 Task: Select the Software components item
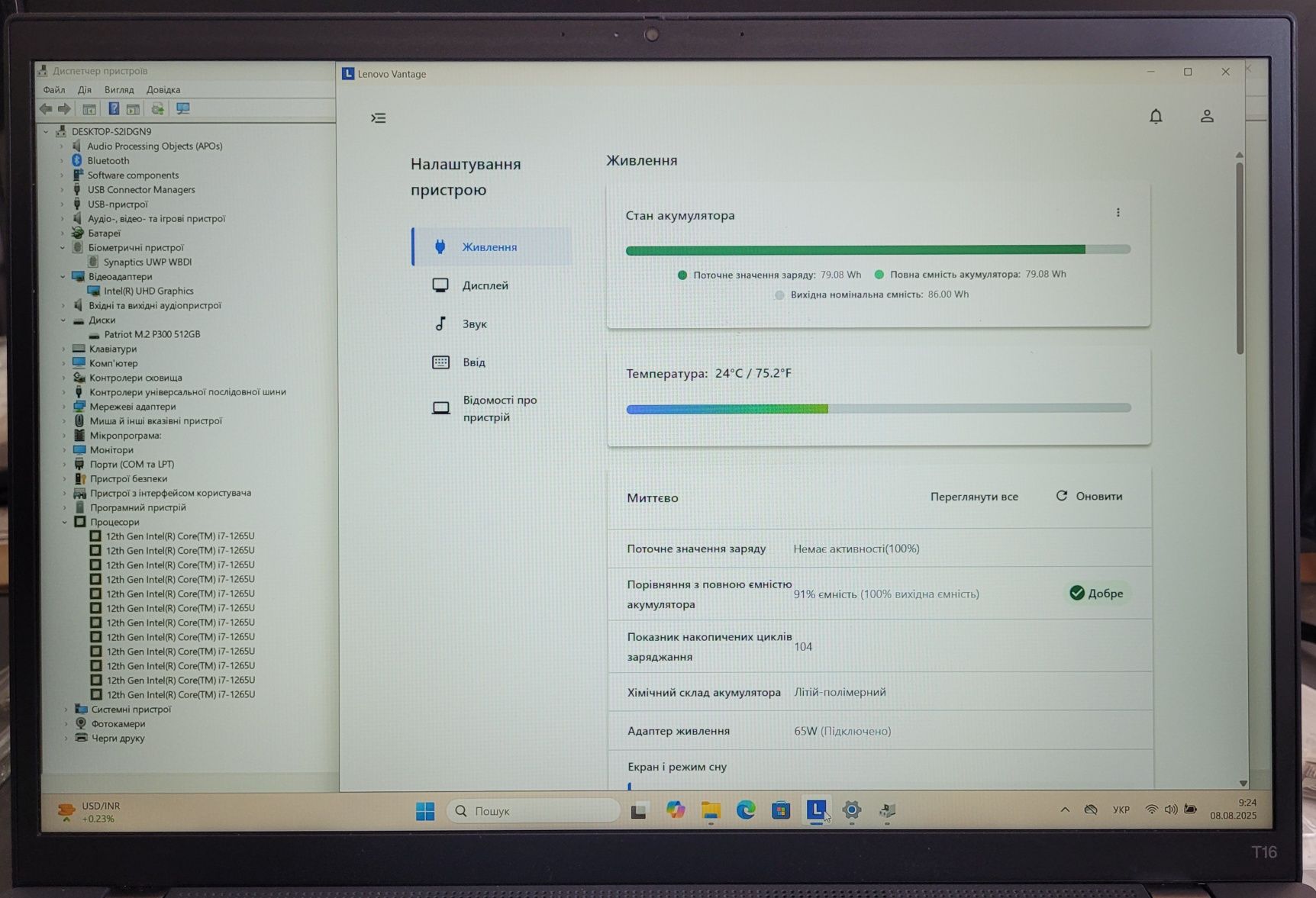click(133, 175)
